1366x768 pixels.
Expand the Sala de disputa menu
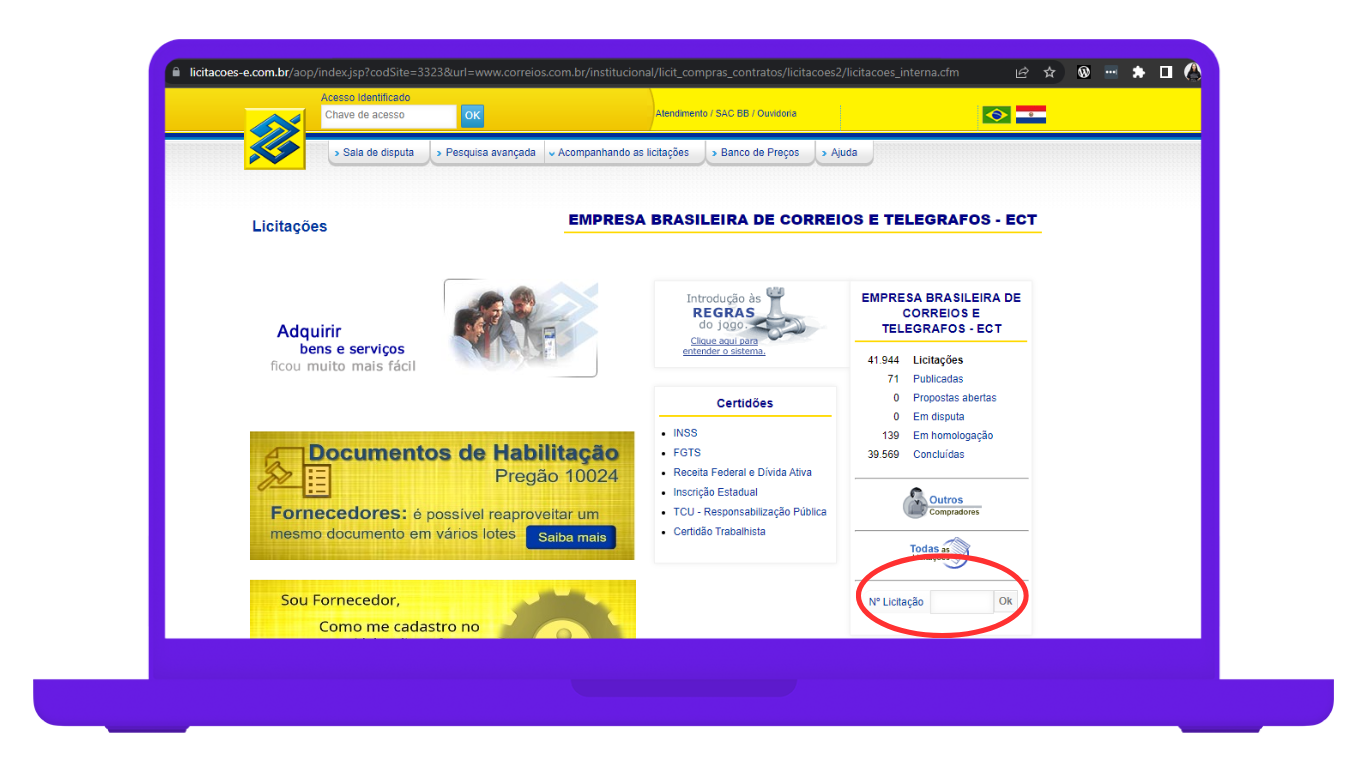[378, 153]
